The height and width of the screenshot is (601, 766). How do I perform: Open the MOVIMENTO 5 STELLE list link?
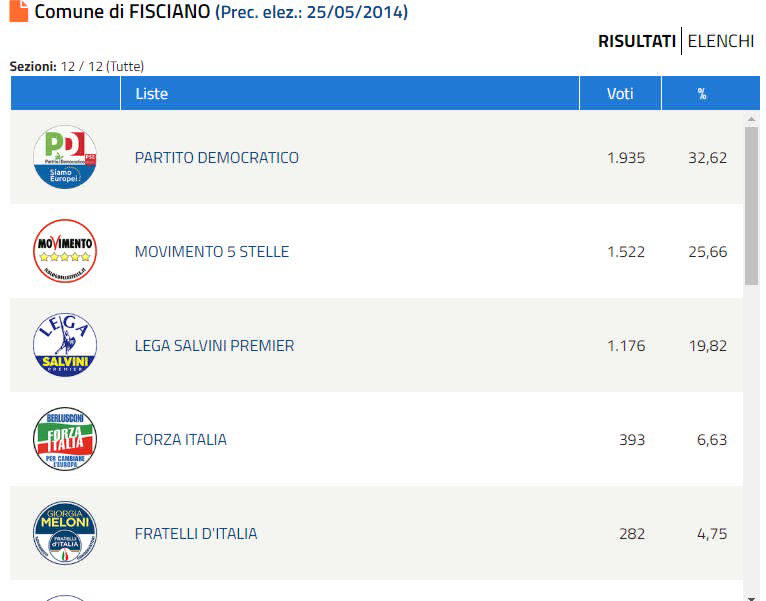click(x=212, y=252)
